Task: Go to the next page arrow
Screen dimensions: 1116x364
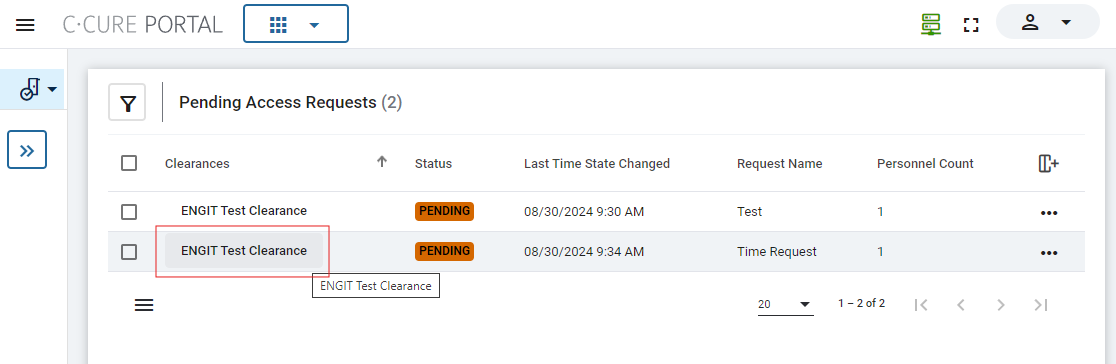Action: click(x=1001, y=305)
